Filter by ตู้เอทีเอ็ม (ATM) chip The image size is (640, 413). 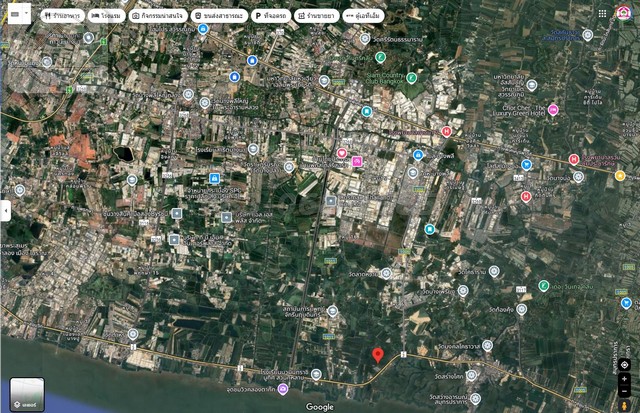[x=363, y=16]
